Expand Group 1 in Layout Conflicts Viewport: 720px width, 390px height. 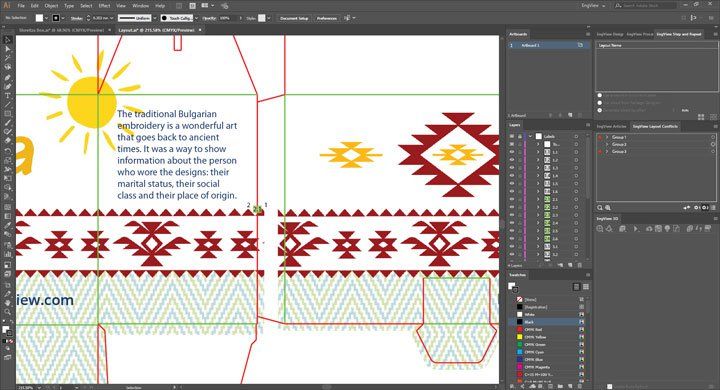point(607,137)
